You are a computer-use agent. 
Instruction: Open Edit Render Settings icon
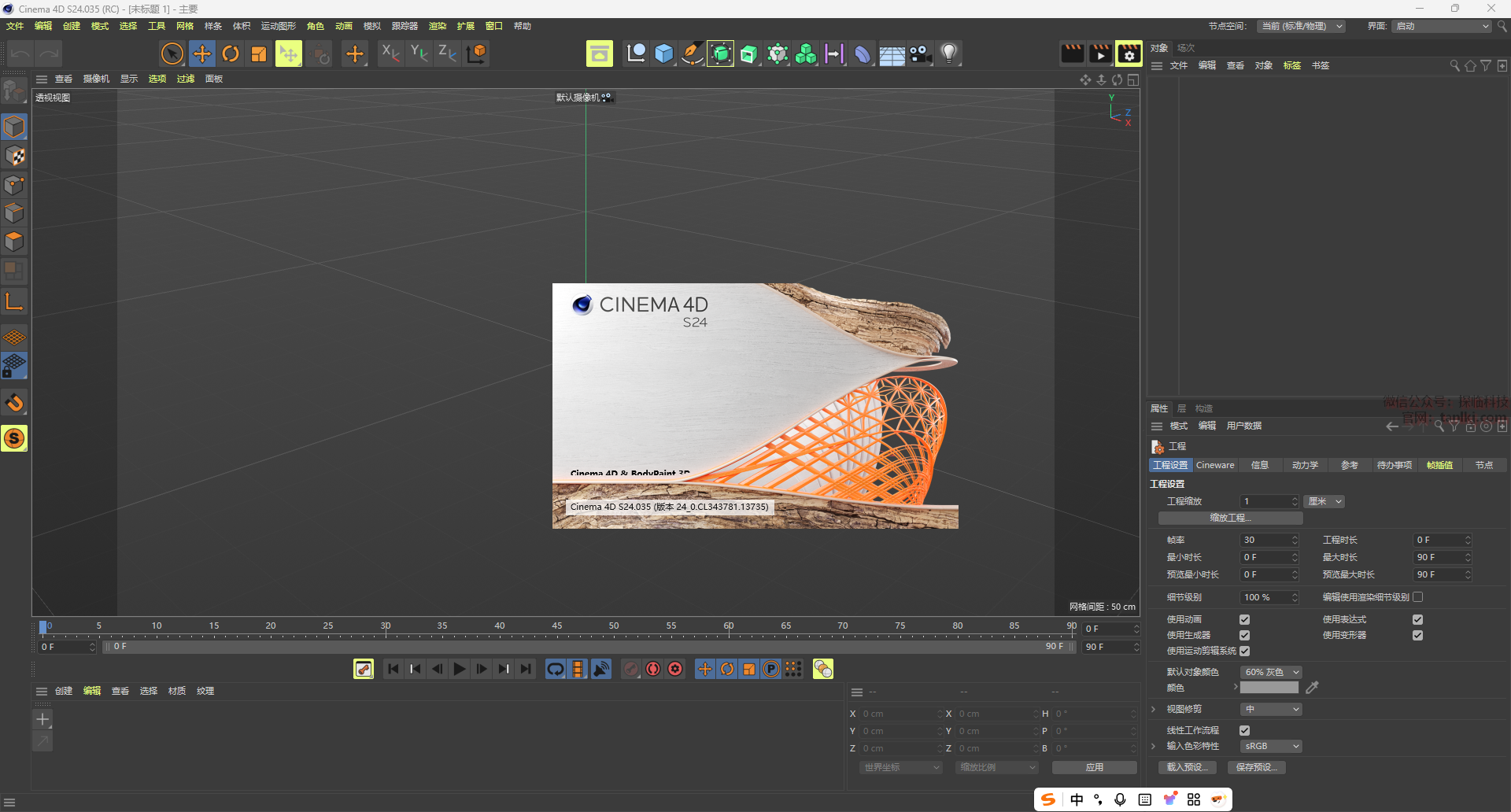(1129, 54)
